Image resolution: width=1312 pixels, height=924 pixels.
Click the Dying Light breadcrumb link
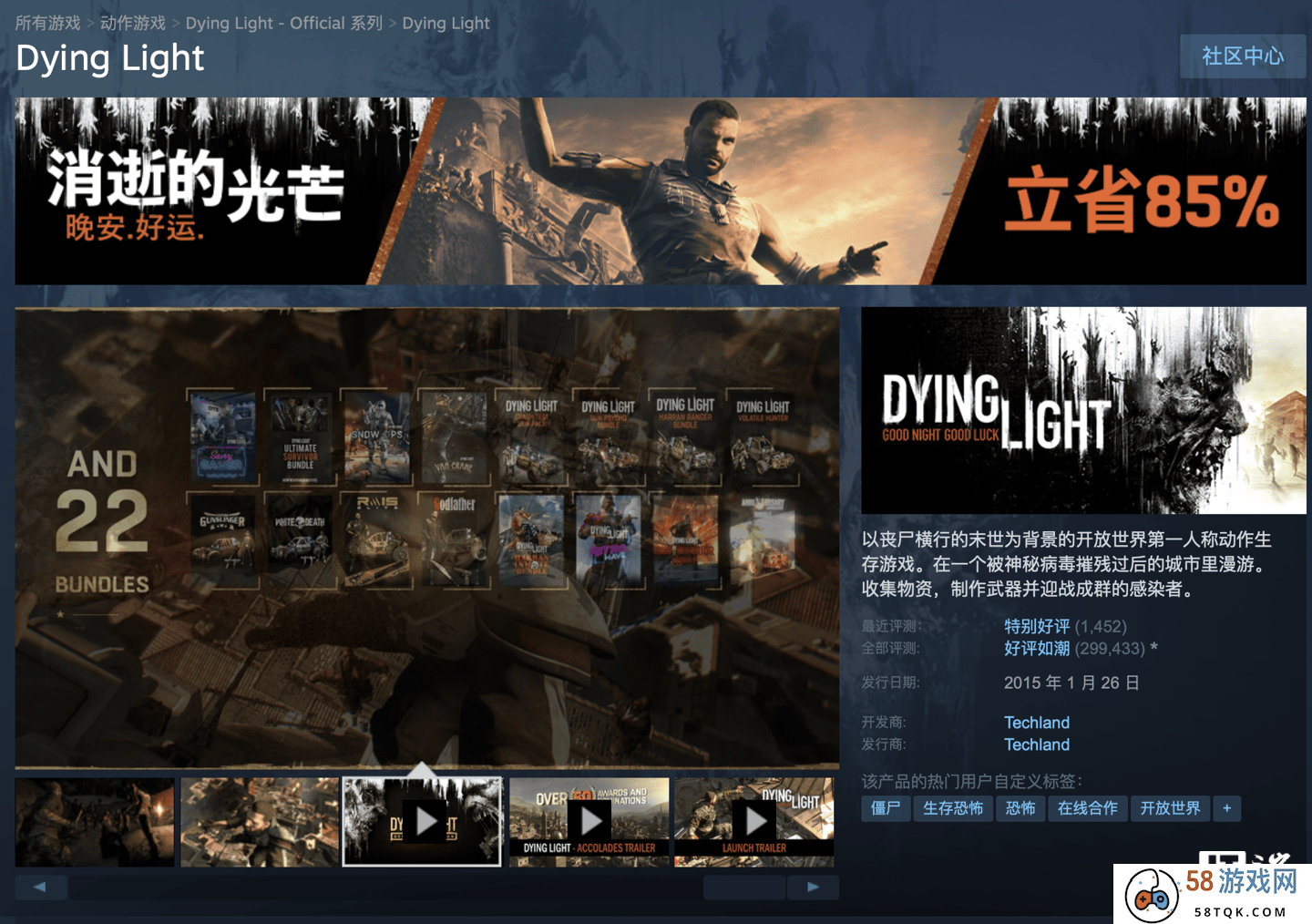[446, 23]
